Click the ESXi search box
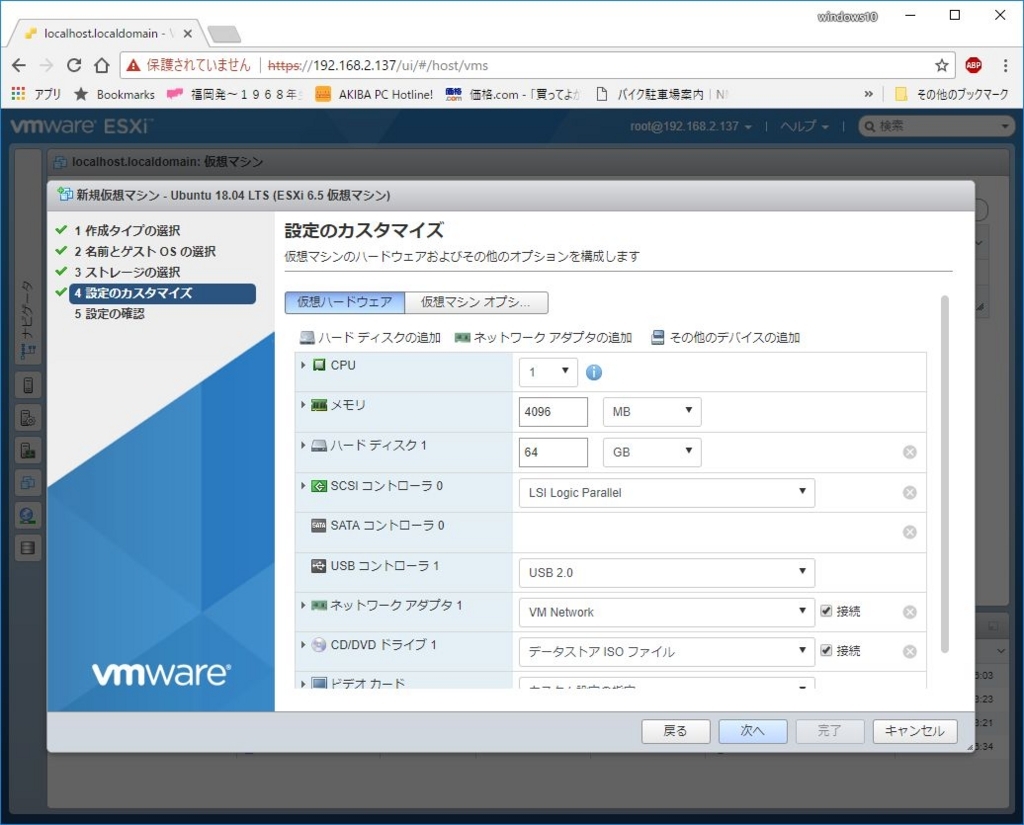 936,126
